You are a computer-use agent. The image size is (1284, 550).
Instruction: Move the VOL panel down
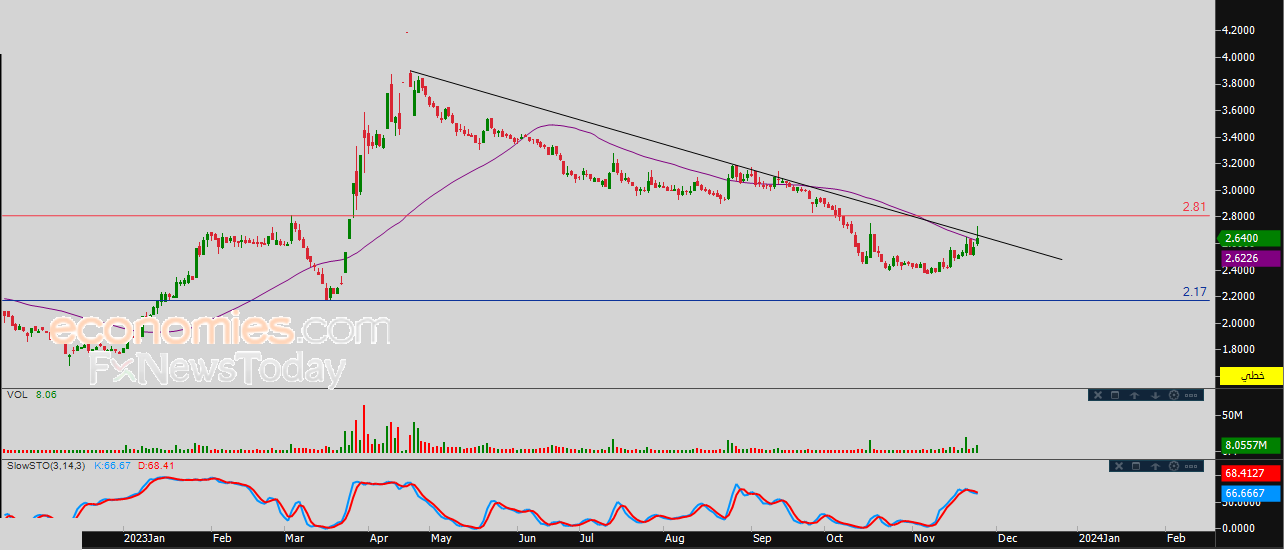pos(1155,395)
